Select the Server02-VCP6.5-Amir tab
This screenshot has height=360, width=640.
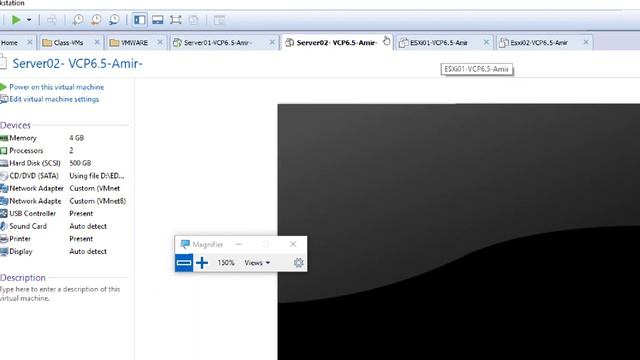336,42
